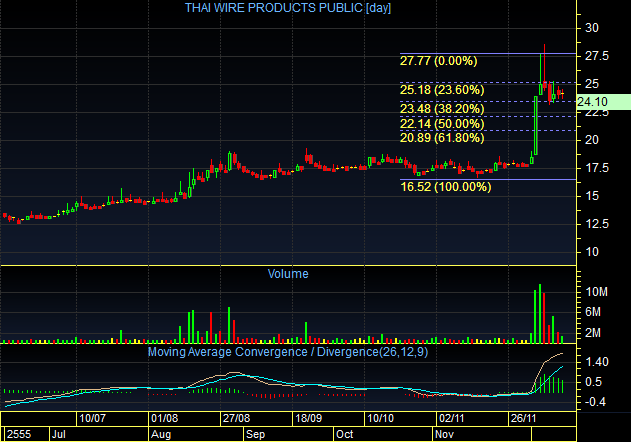The width and height of the screenshot is (631, 442).
Task: Click the 10/07 date marker
Action: [x=92, y=418]
